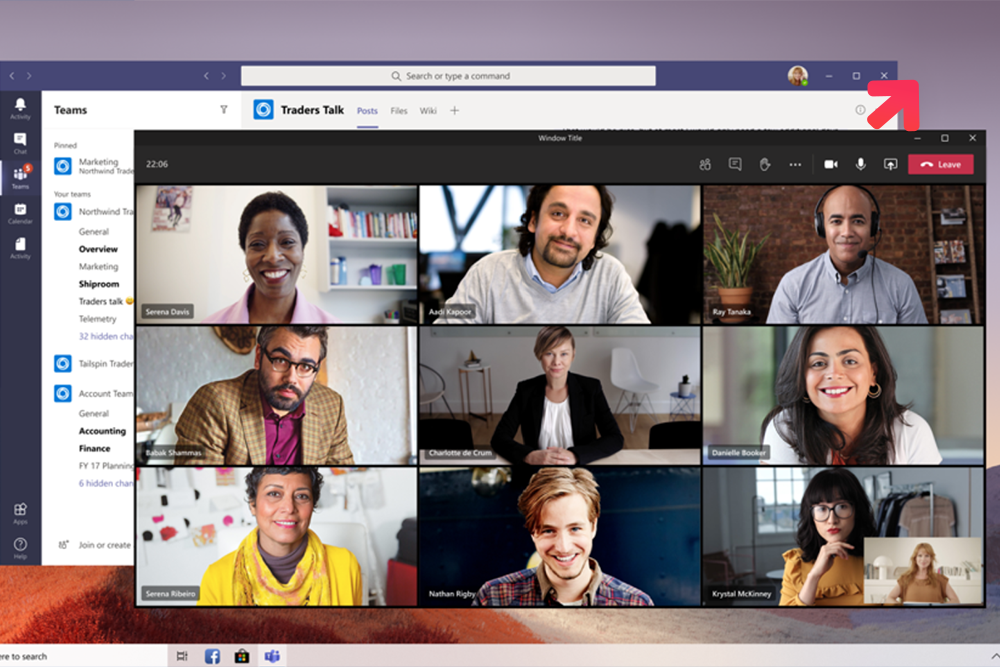Click the Tailspin Traders team avatar

pyautogui.click(x=62, y=363)
